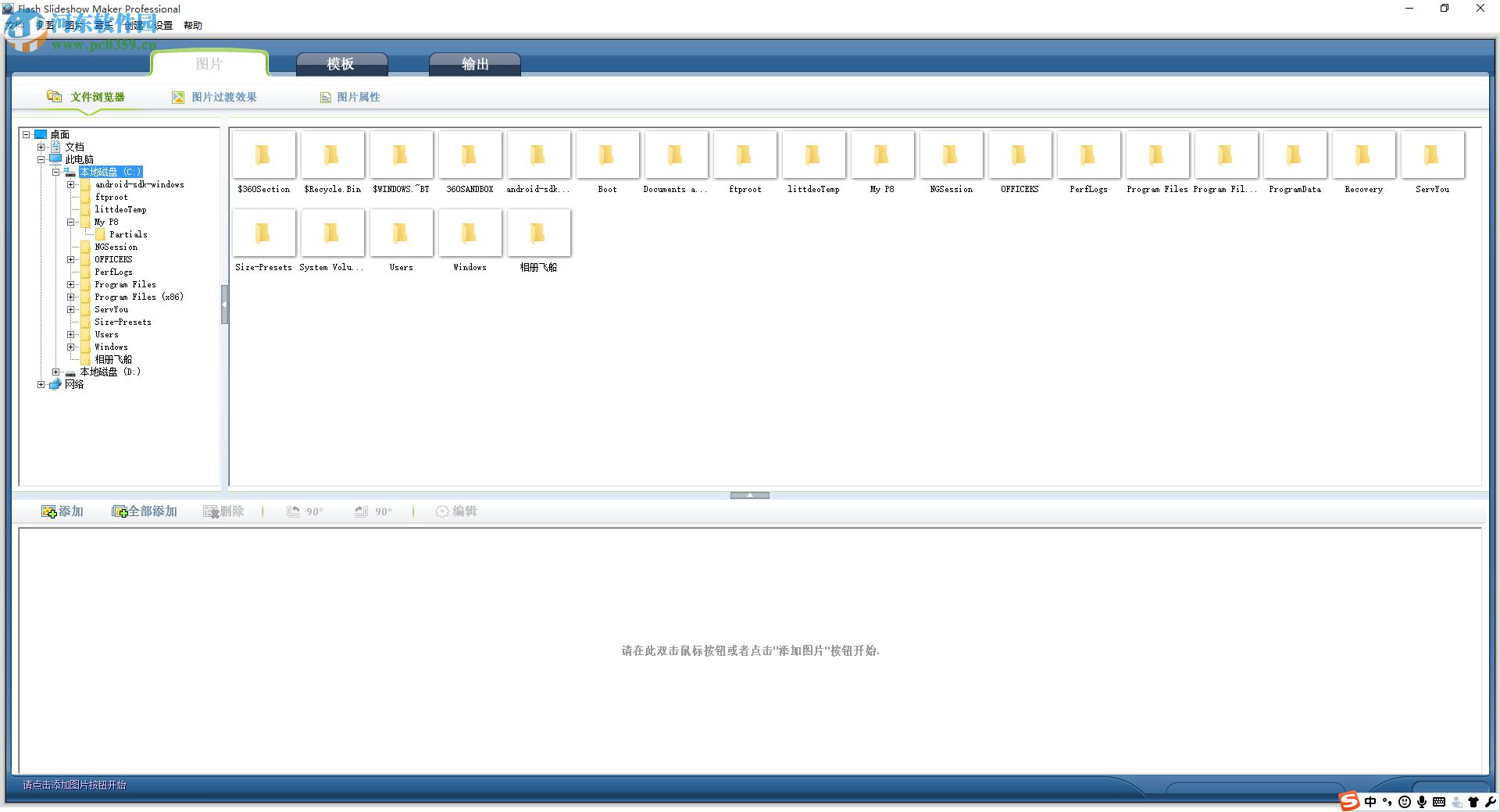
Task: Select the Size-Presets folder in thumbnail grid
Action: pos(263,233)
